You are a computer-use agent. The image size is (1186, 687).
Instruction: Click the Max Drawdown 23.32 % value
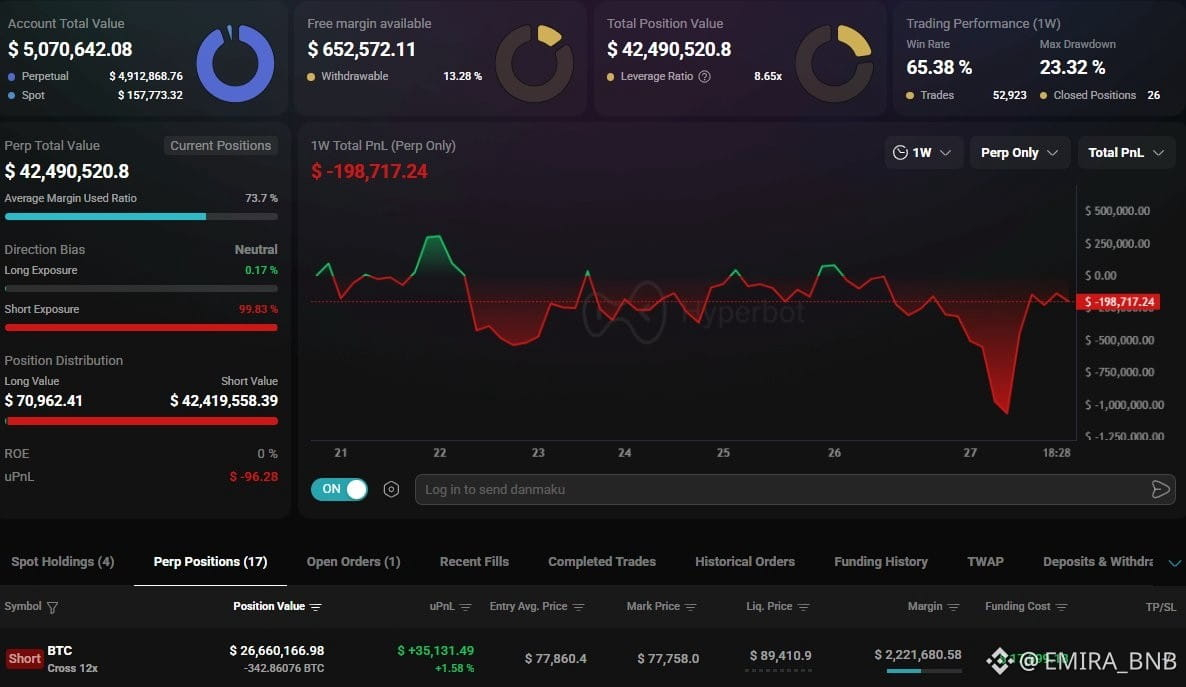pyautogui.click(x=1072, y=67)
